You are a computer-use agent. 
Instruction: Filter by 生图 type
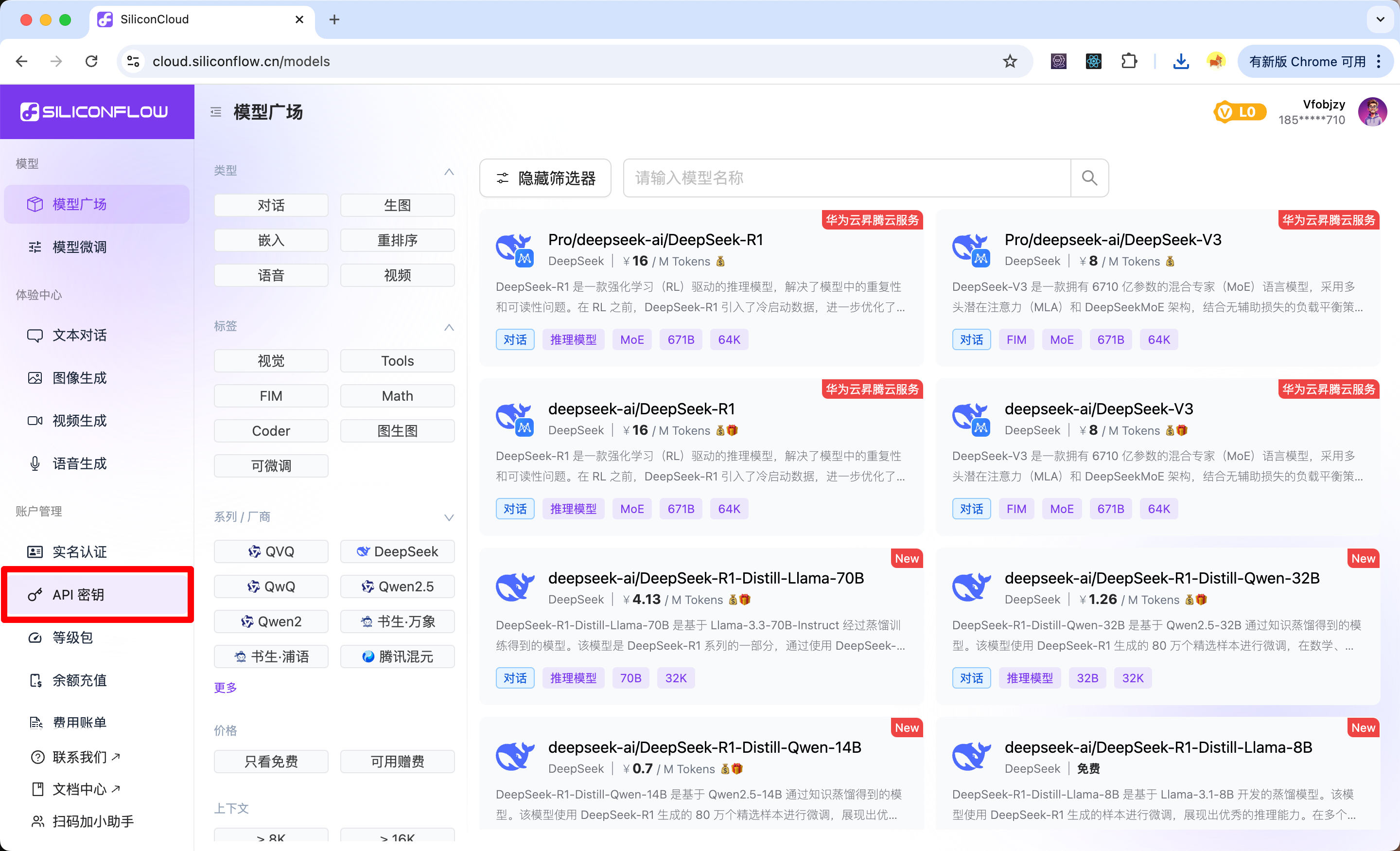coord(397,205)
